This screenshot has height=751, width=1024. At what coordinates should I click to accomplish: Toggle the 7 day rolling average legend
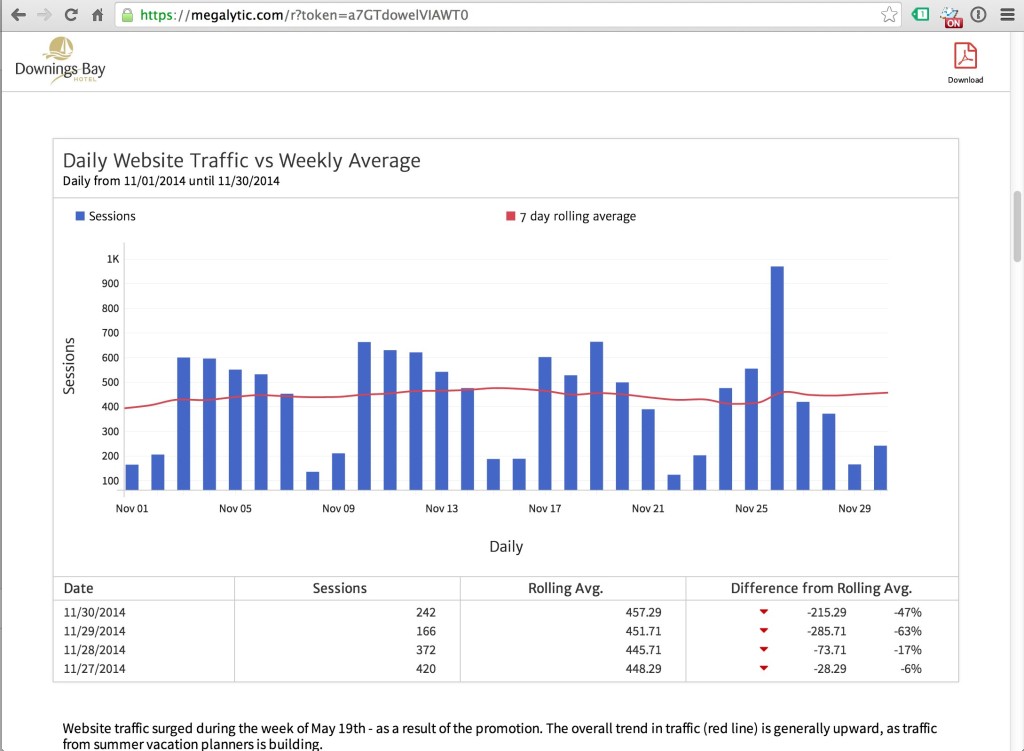[571, 216]
